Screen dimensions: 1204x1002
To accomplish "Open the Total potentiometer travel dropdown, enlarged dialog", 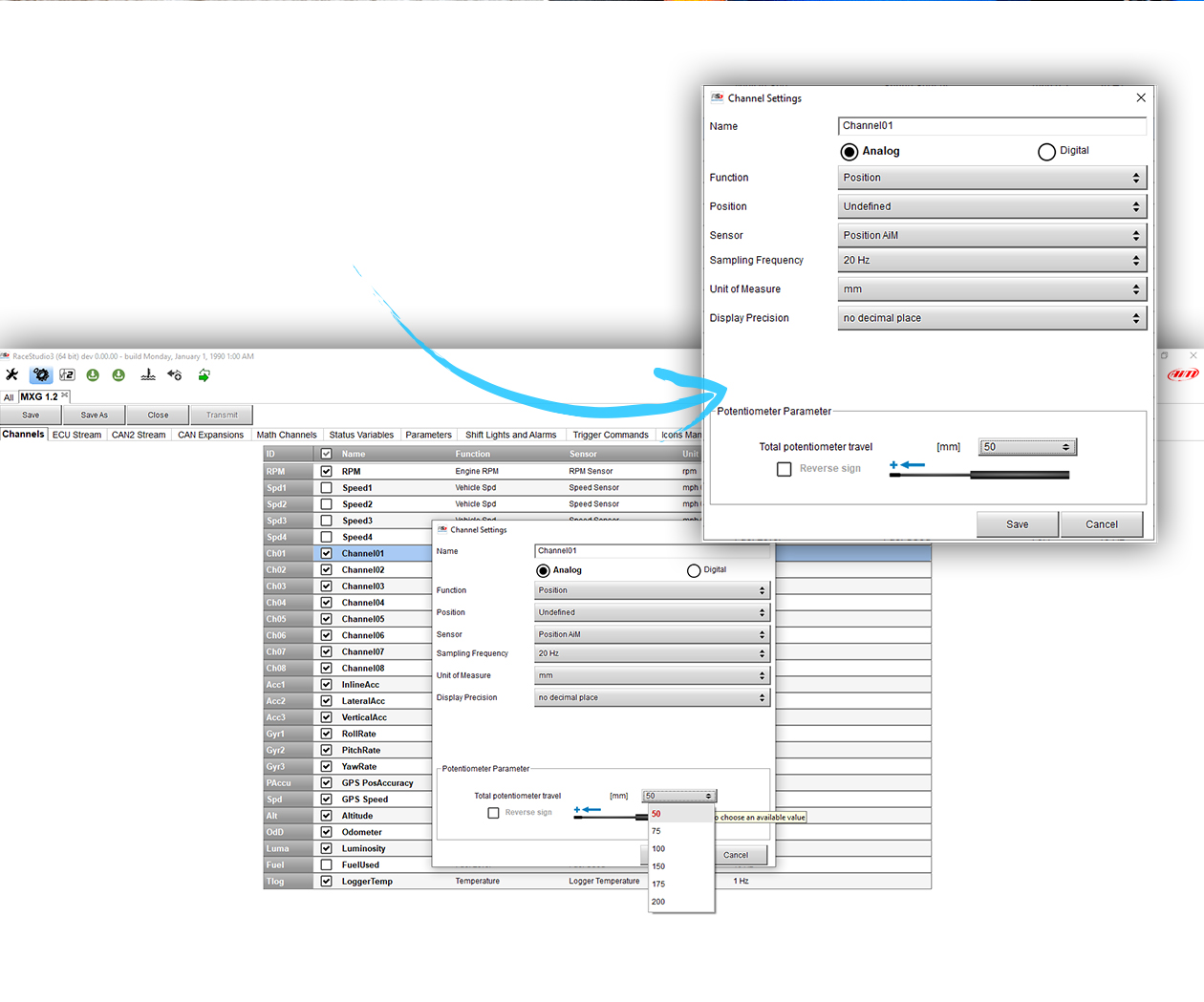I will coord(1028,447).
